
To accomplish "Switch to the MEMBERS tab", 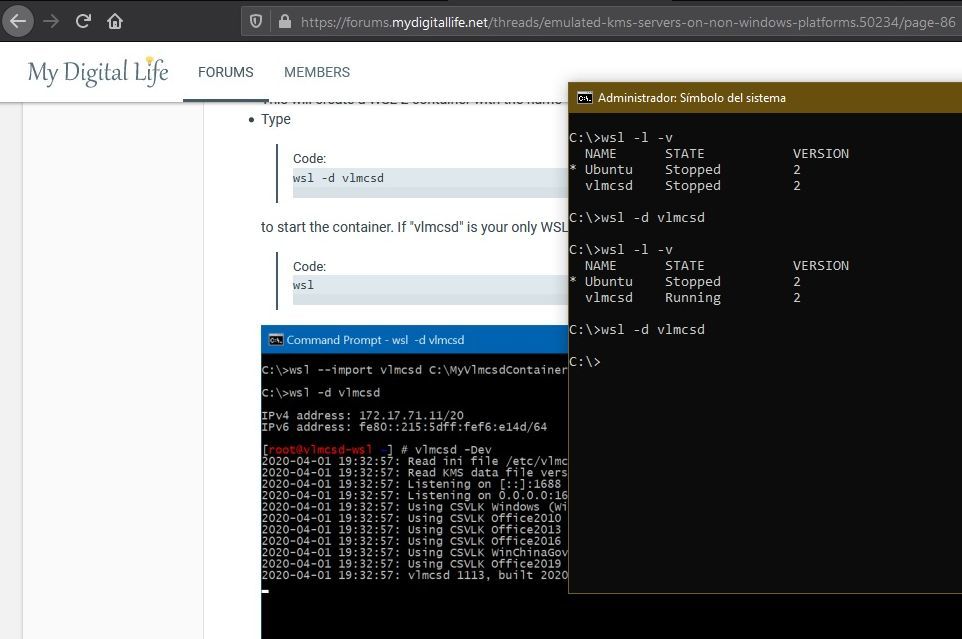I will (317, 72).
